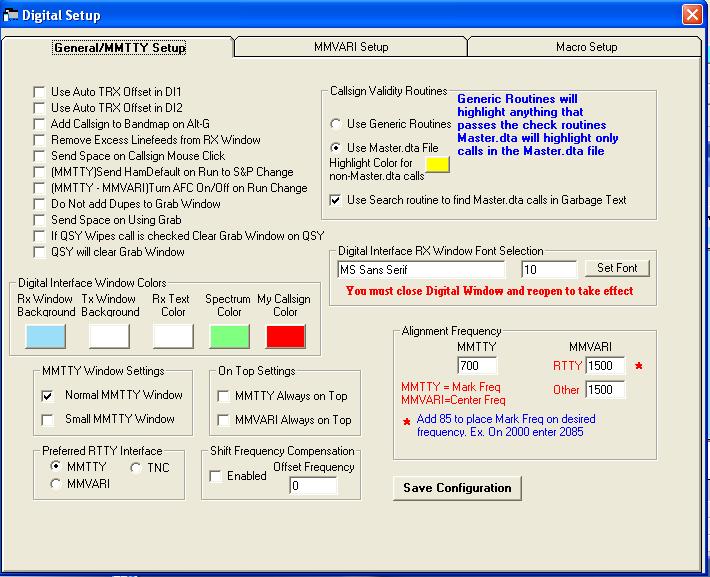
Task: Enable MMTTY Always on Top
Action: 223,396
